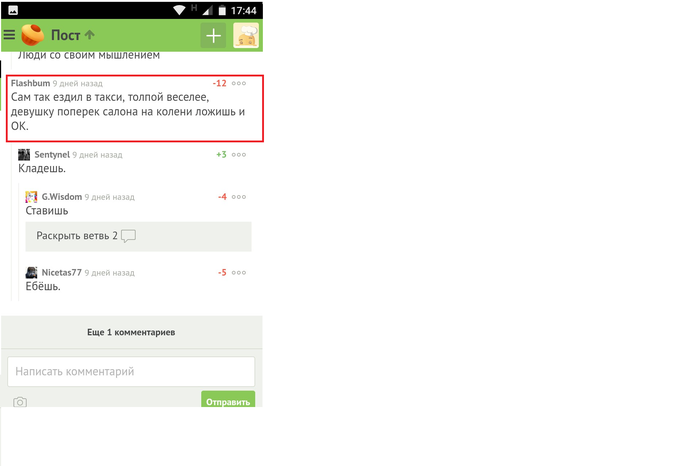Add new post with plus button
Viewport: 700px width, 466px height.
213,35
